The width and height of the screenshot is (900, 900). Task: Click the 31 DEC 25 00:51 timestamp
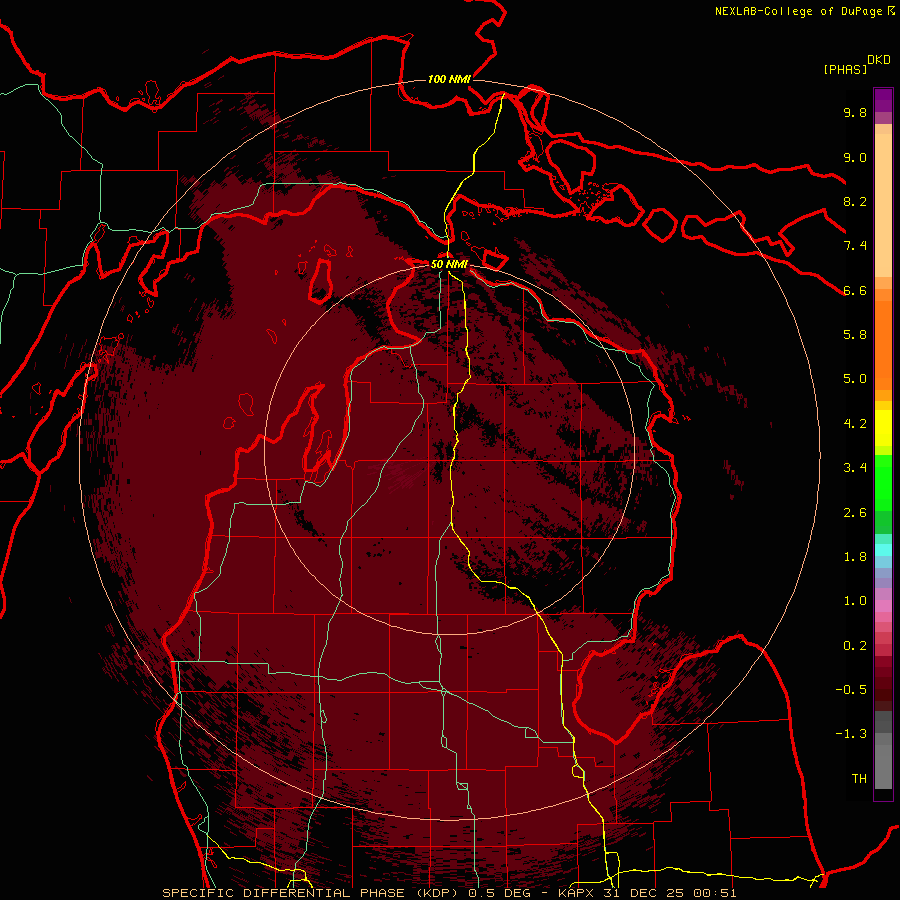670,893
